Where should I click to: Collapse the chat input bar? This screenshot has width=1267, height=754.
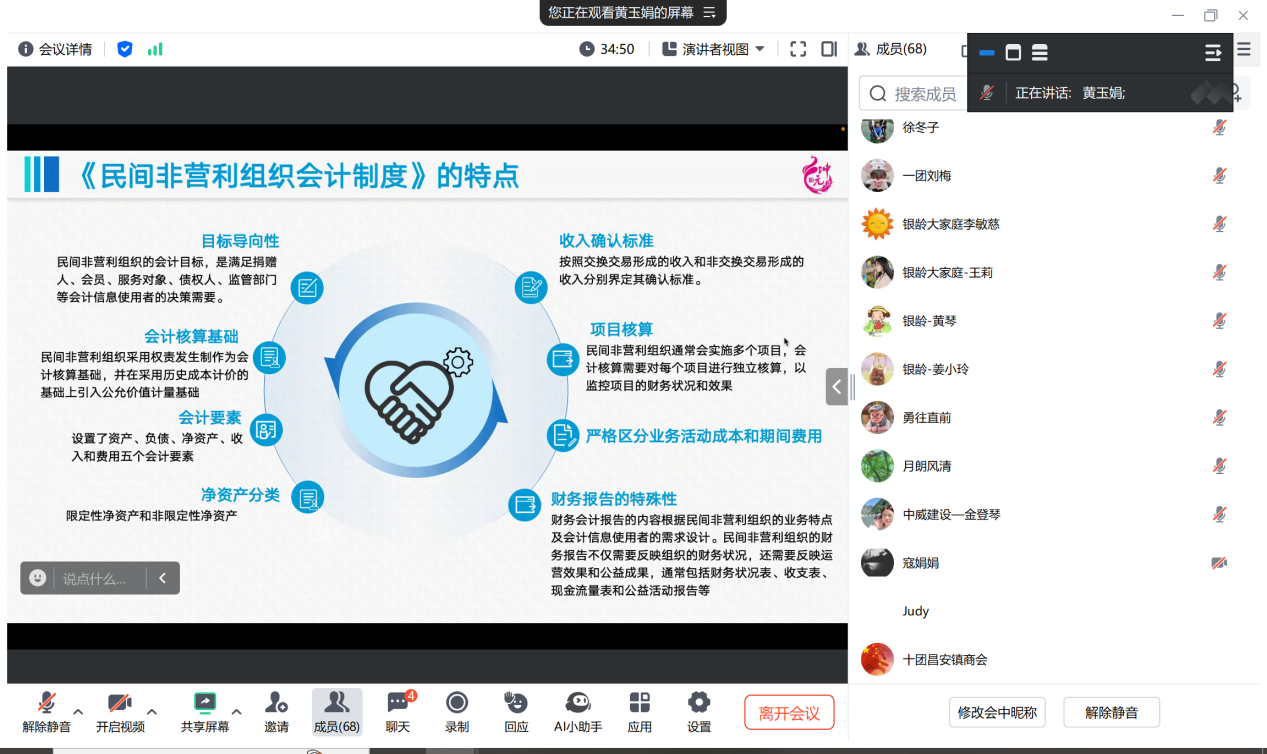162,577
